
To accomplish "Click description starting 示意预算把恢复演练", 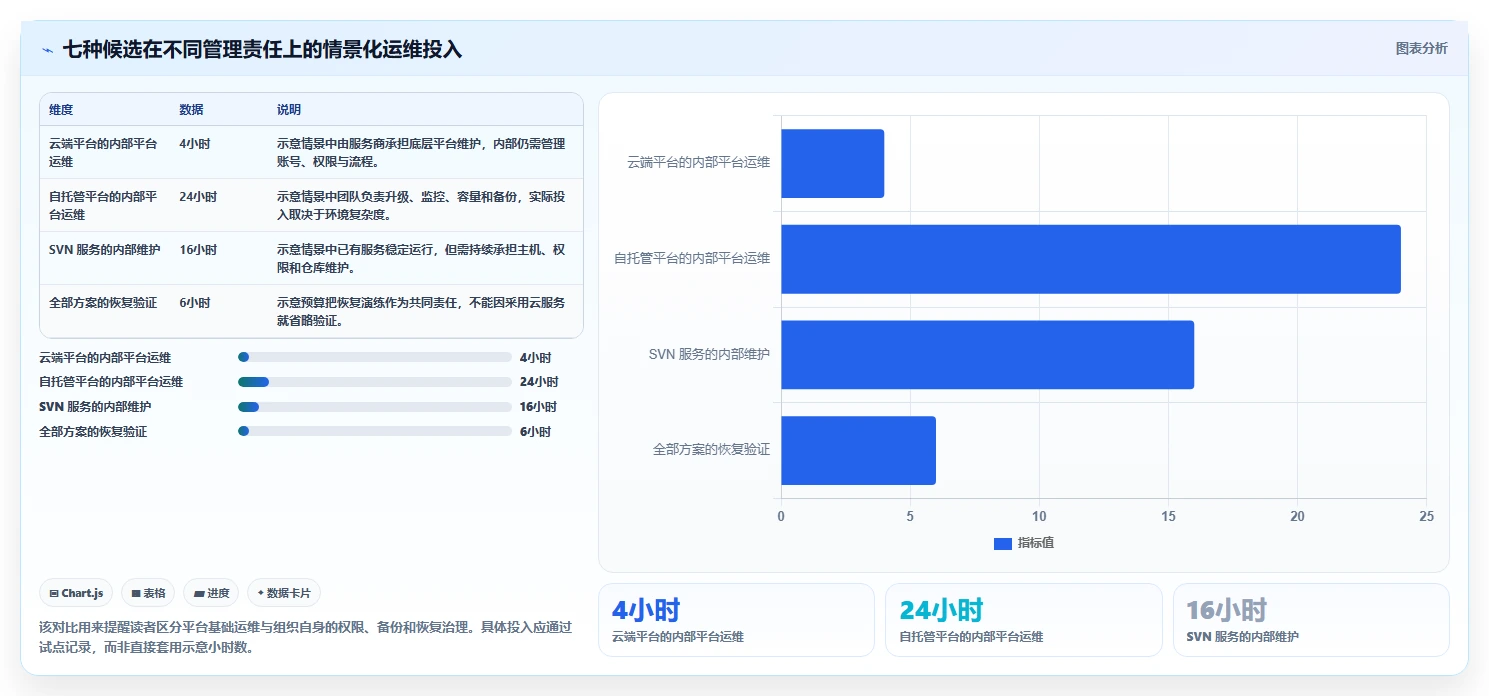I will [x=422, y=311].
